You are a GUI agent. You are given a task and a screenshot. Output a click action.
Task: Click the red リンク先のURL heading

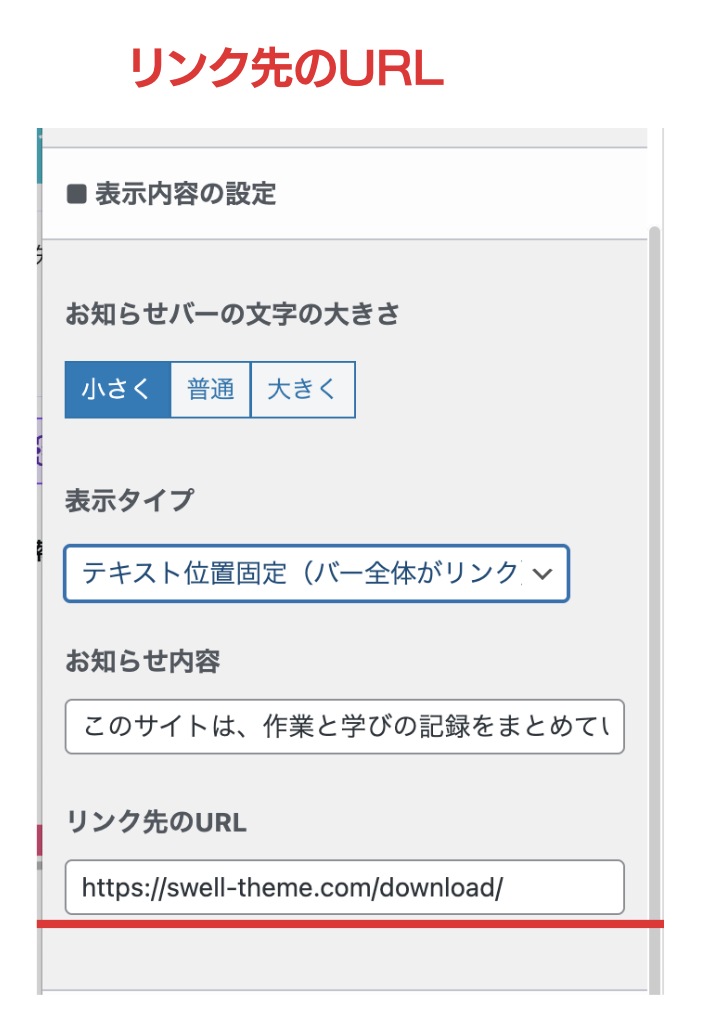pyautogui.click(x=286, y=70)
